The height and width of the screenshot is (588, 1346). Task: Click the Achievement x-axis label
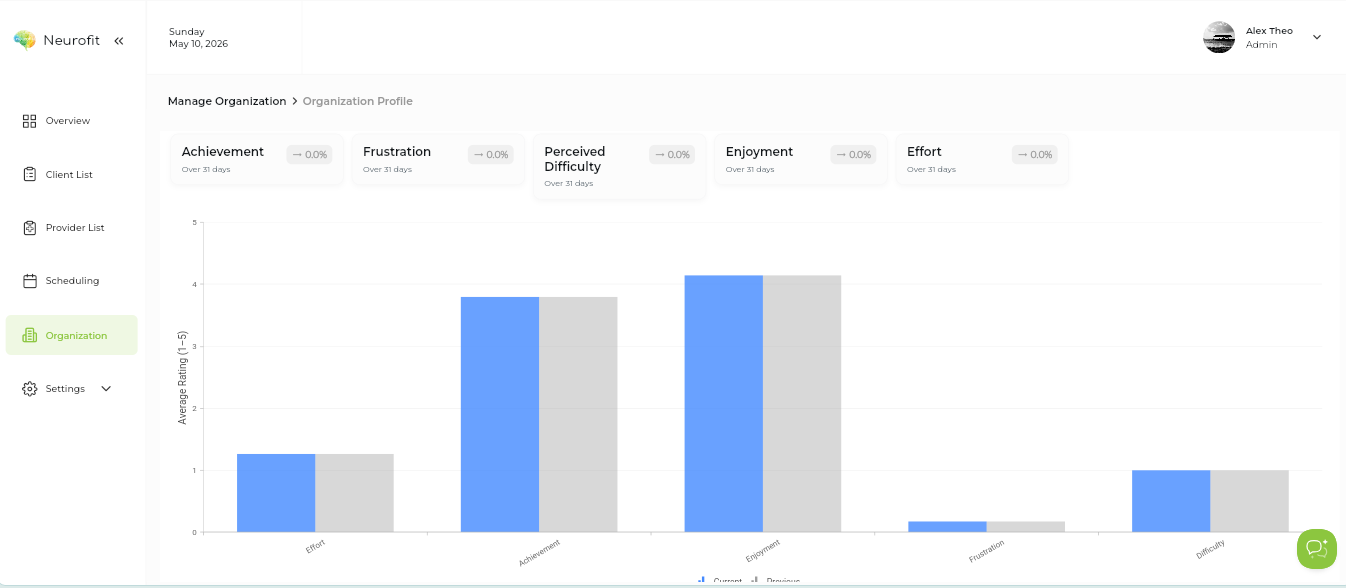[539, 553]
